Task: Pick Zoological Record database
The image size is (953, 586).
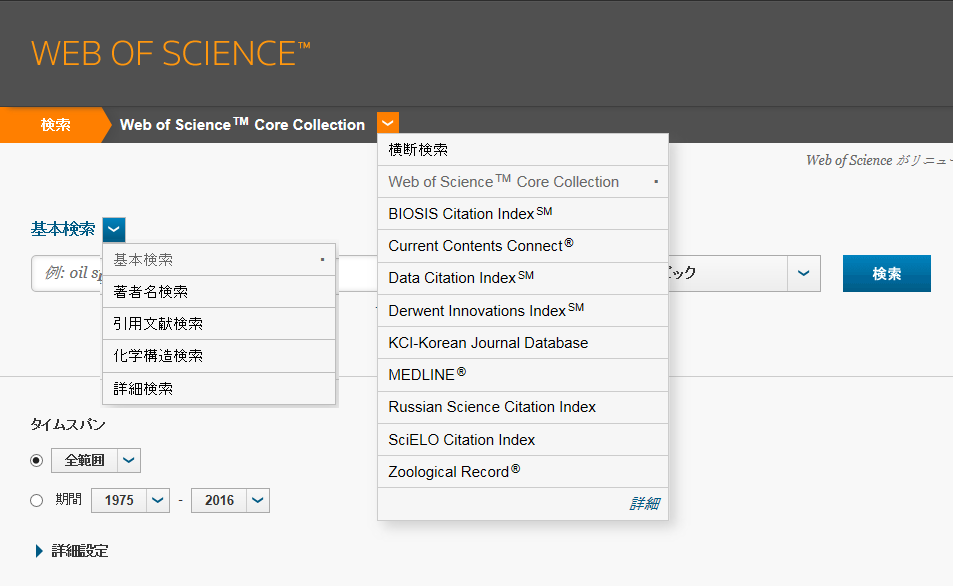Action: coord(523,472)
